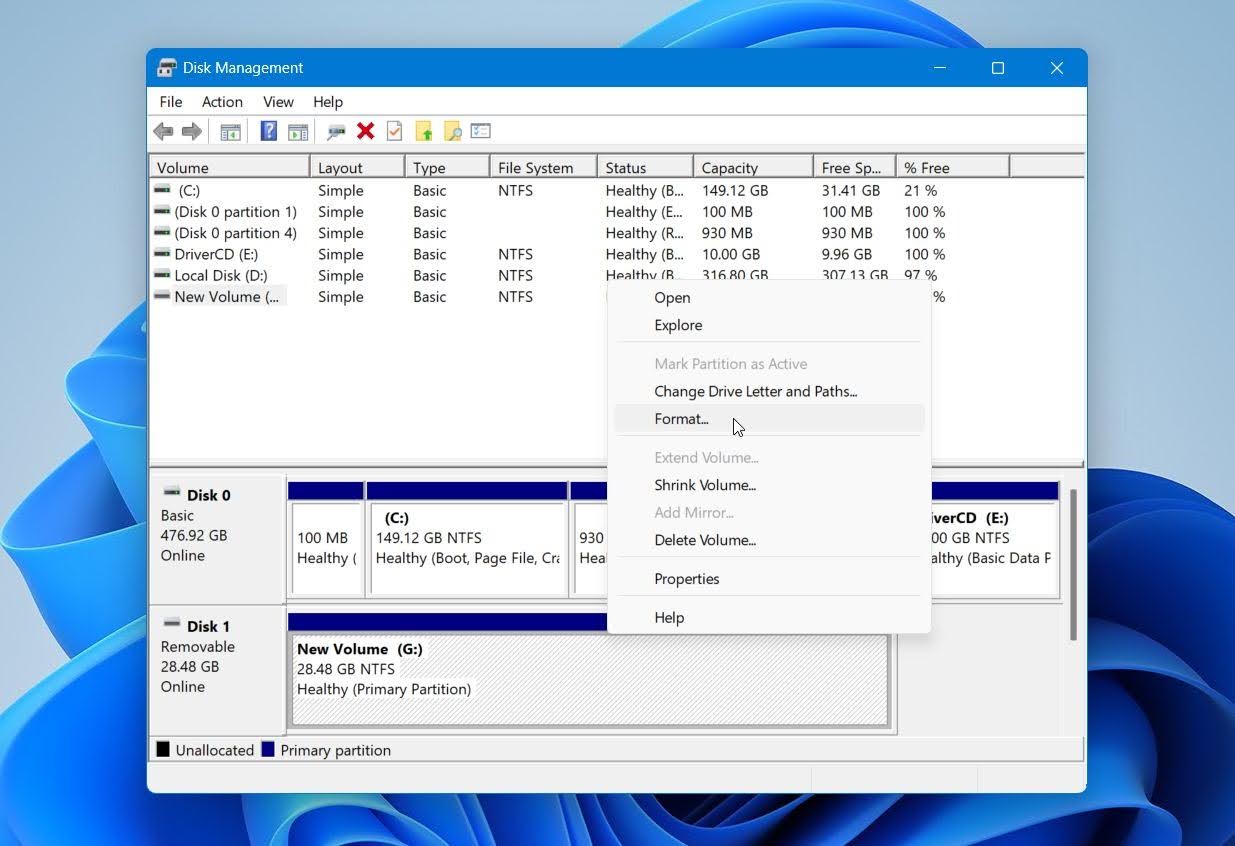
Task: Sort by the Volume column header
Action: [x=229, y=168]
